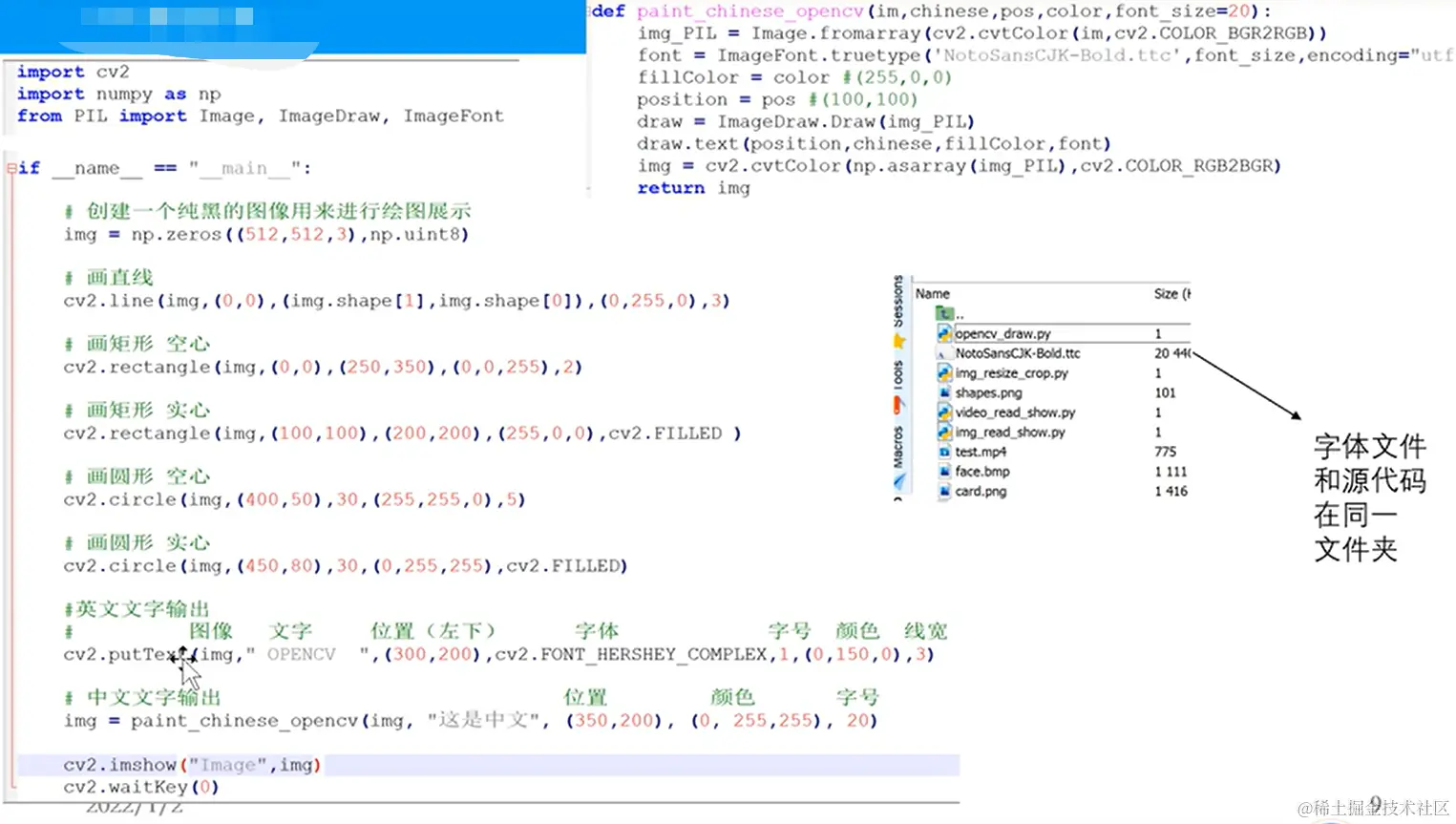
Task: Click the comment '# 画直线'
Action: pos(109,278)
